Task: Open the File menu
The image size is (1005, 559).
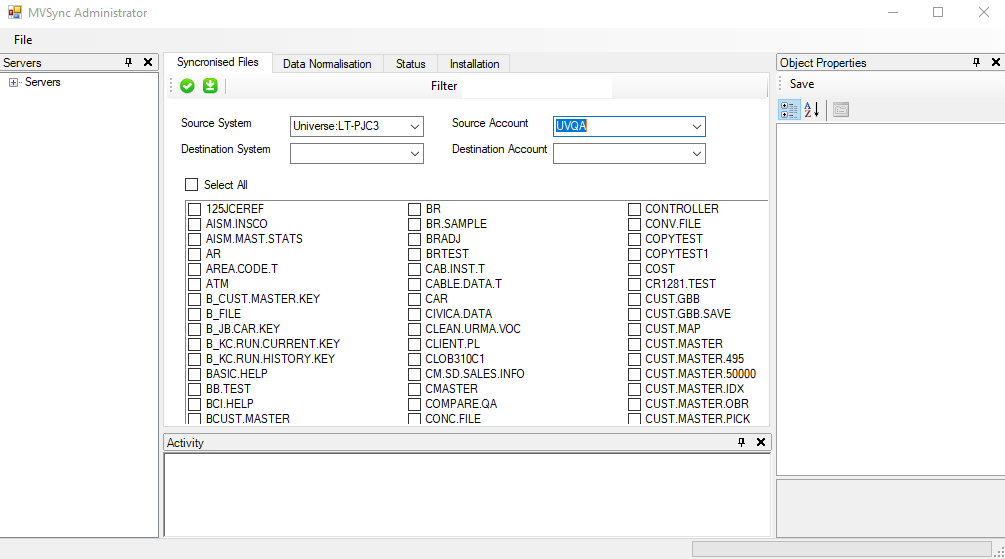Action: coord(23,40)
